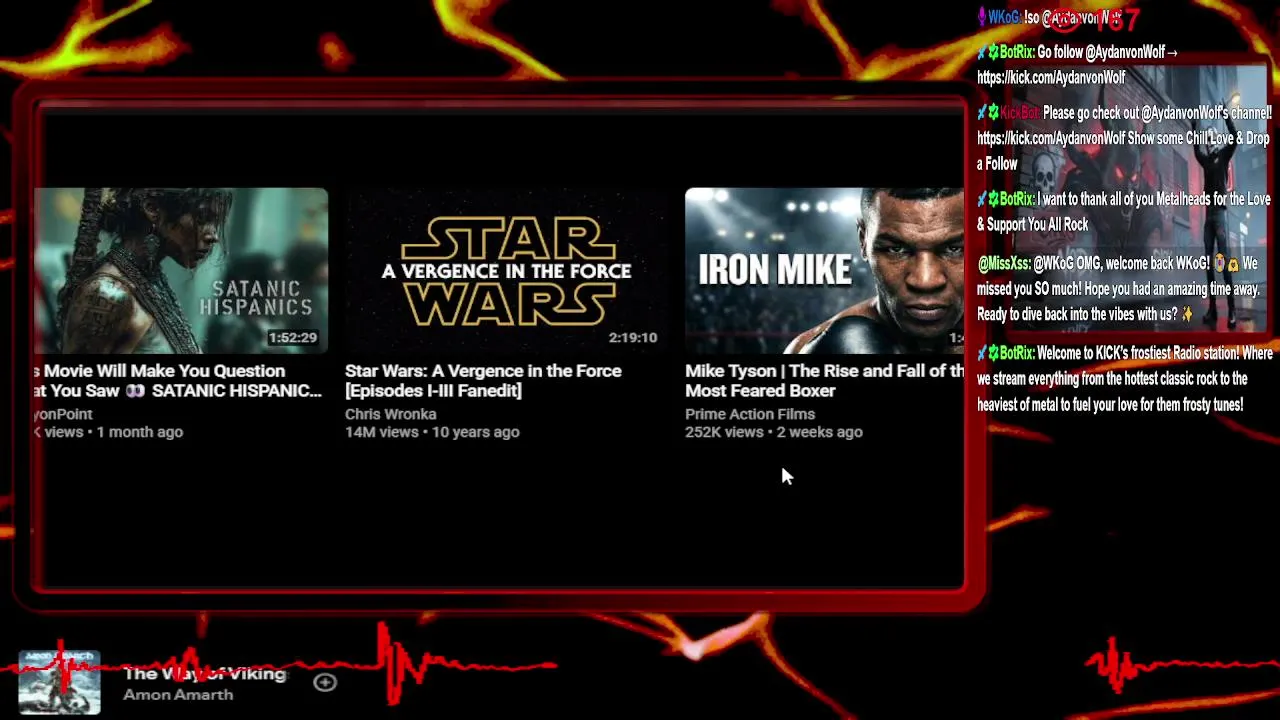Click the BotRix name on the Metalheads message

tap(1016, 200)
